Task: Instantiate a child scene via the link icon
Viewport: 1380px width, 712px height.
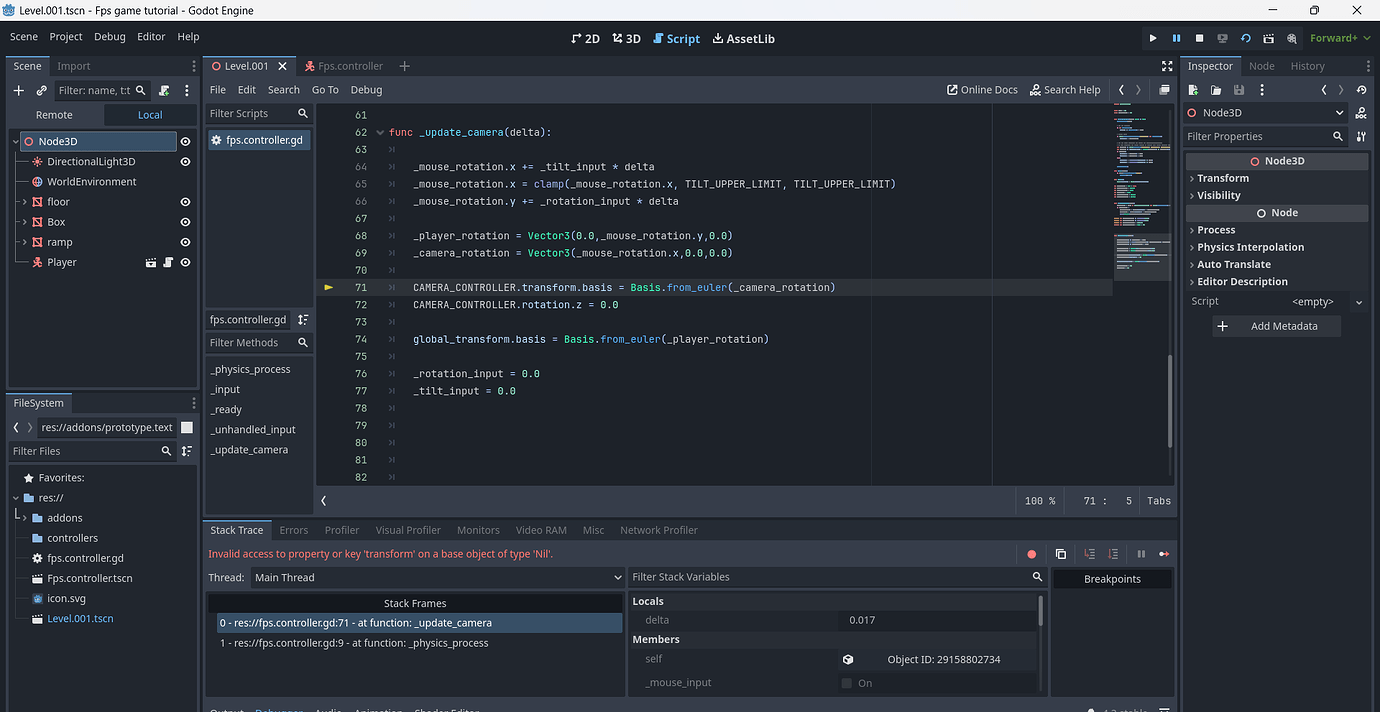Action: click(41, 90)
